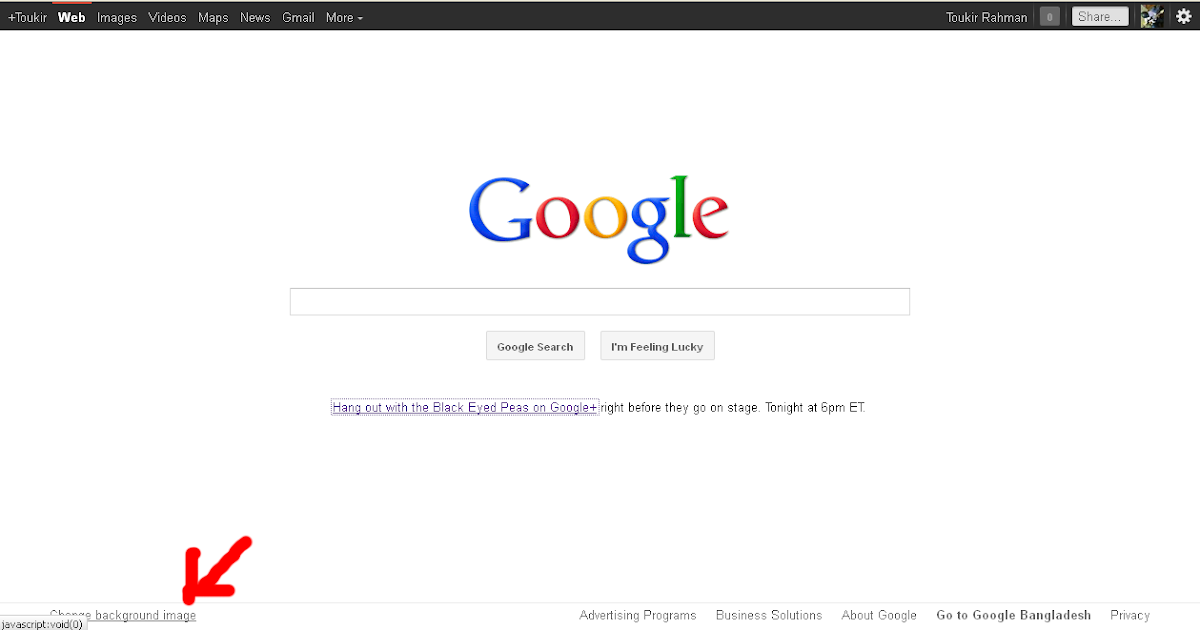Click the Google logo
The height and width of the screenshot is (630, 1200).
pyautogui.click(x=599, y=219)
